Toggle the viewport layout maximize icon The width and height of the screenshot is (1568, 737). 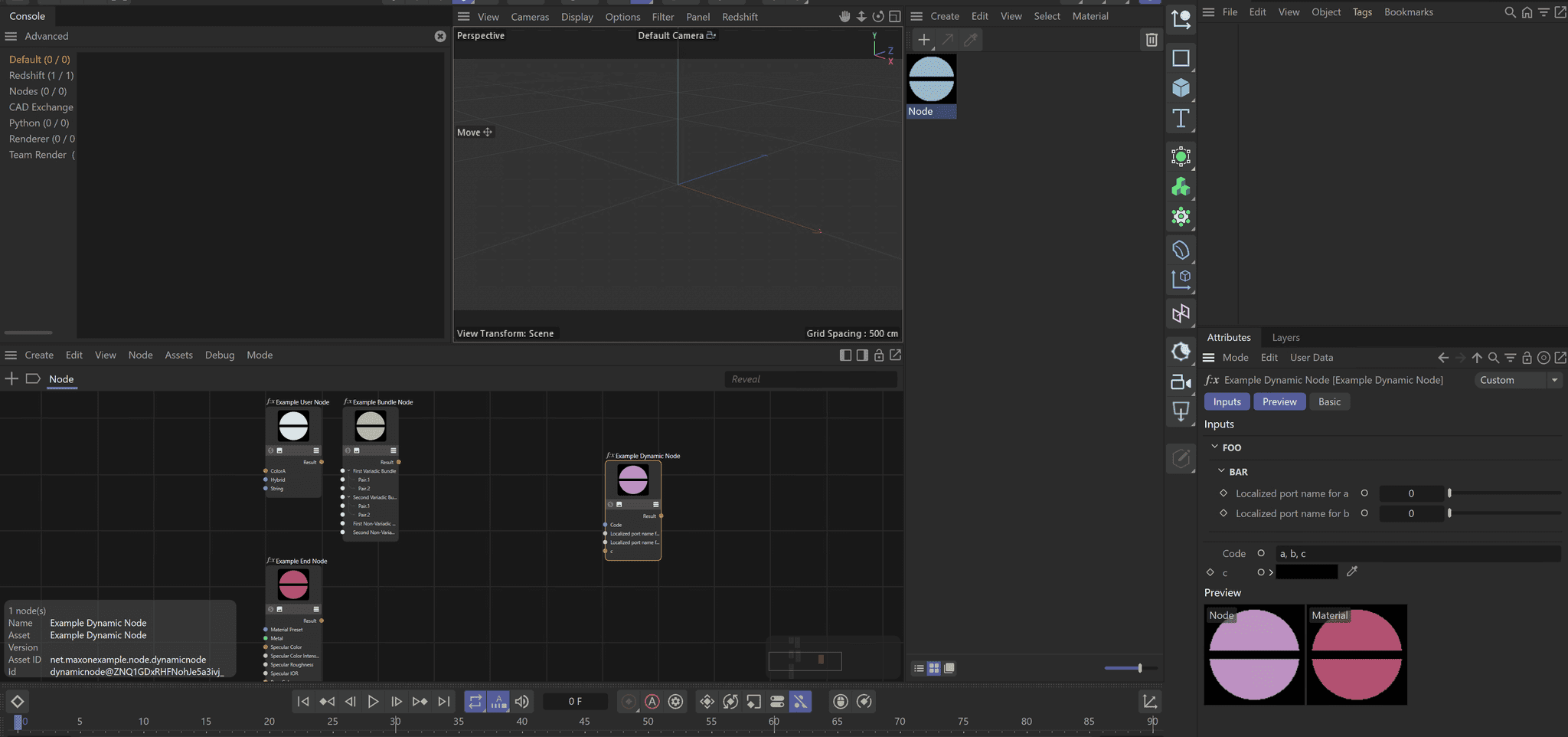pyautogui.click(x=894, y=16)
